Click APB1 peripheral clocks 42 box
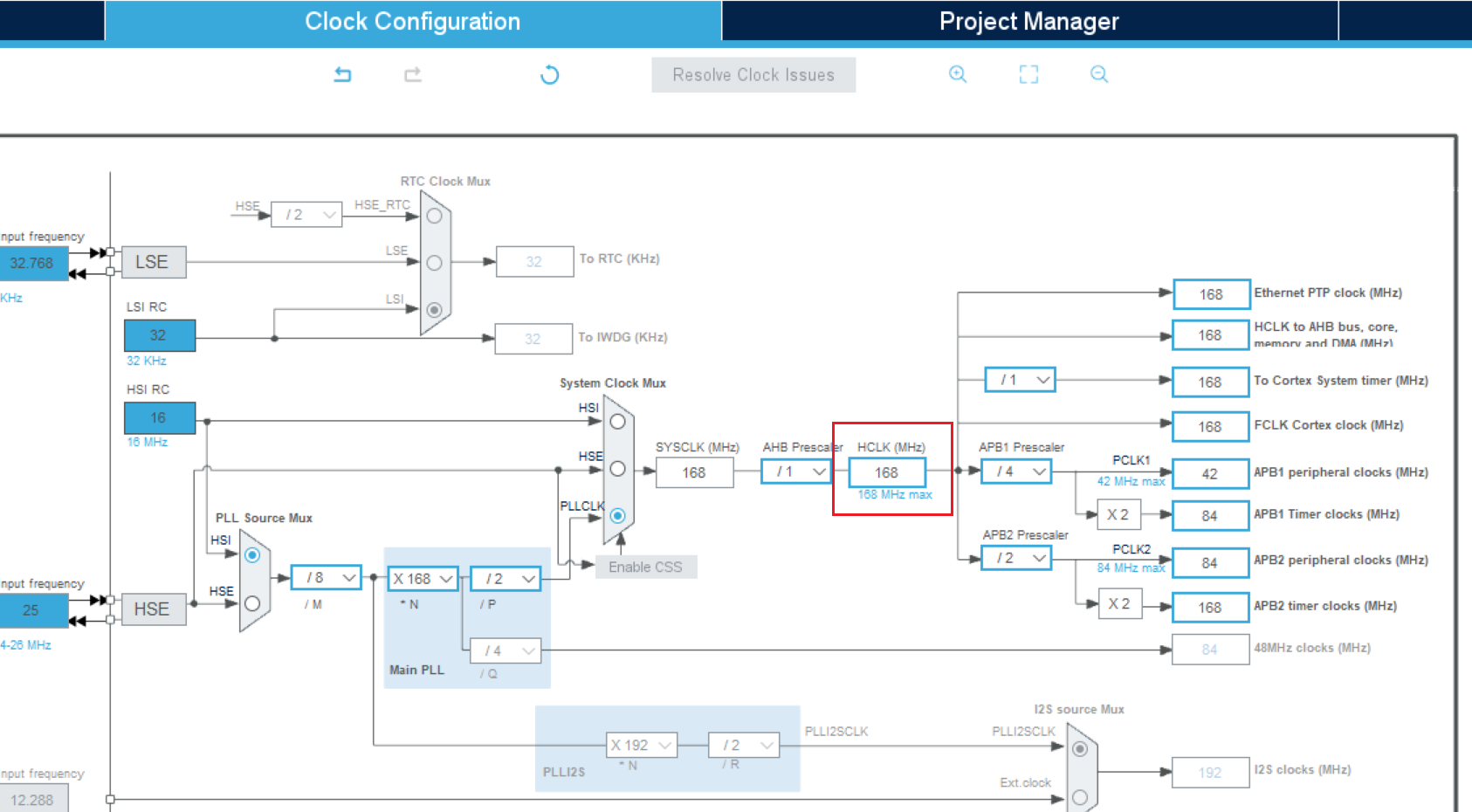The height and width of the screenshot is (812, 1472). pos(1211,474)
